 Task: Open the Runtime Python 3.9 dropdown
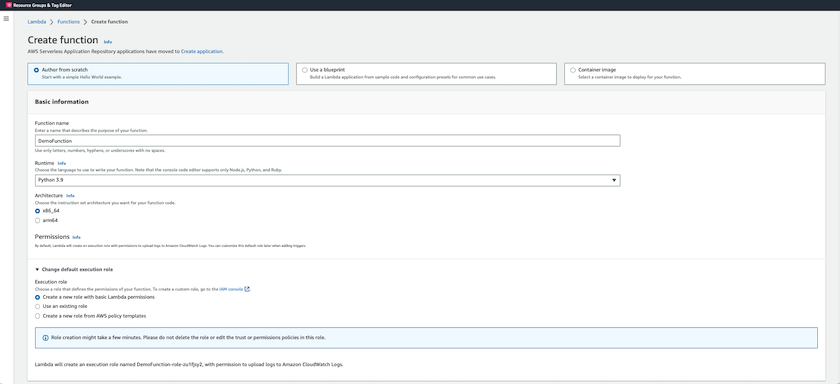click(x=327, y=180)
